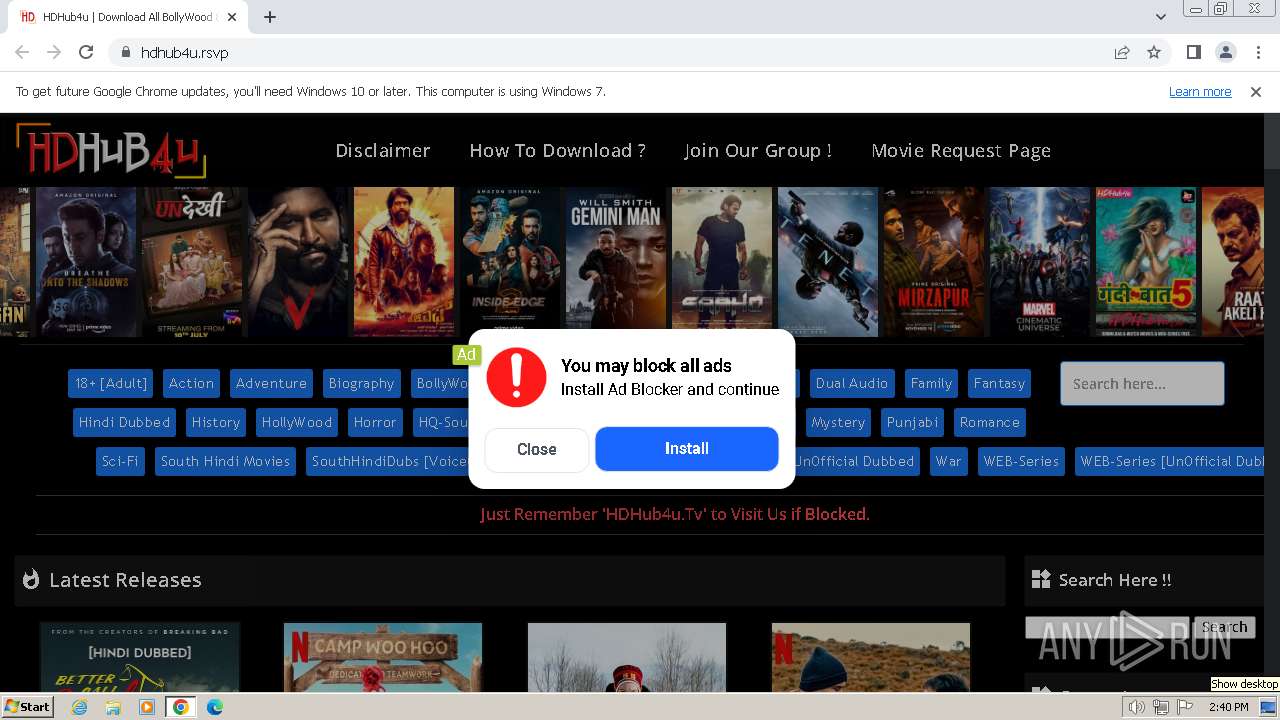Open the media player taskbar icon

[147, 707]
